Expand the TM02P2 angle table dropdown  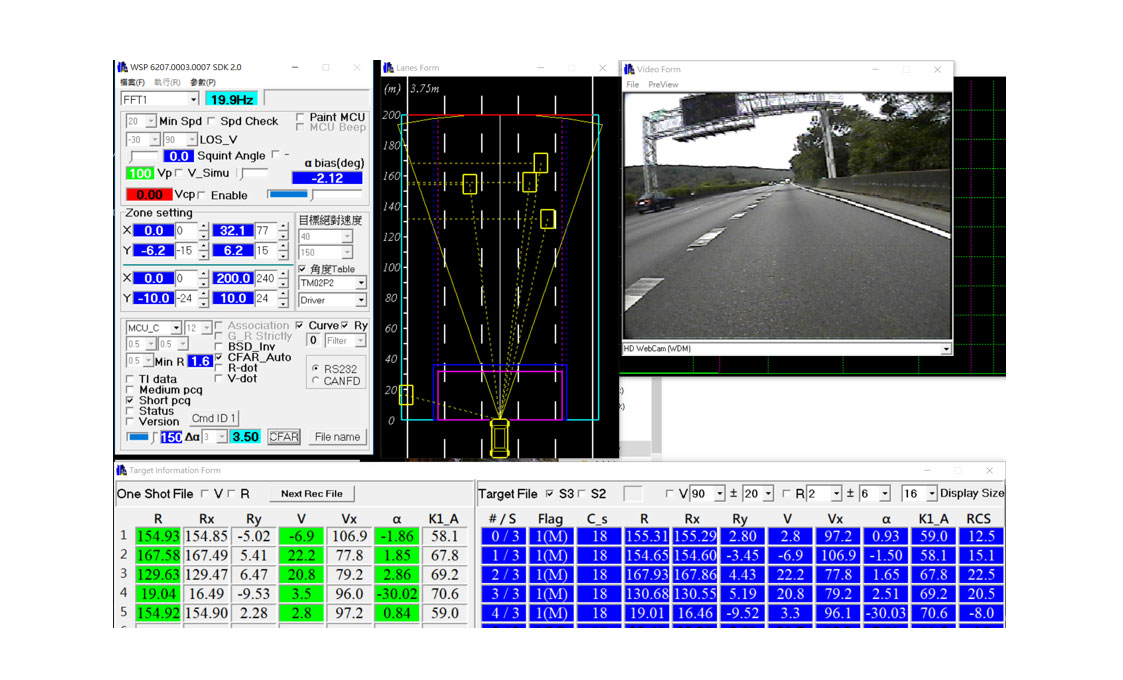pyautogui.click(x=360, y=283)
